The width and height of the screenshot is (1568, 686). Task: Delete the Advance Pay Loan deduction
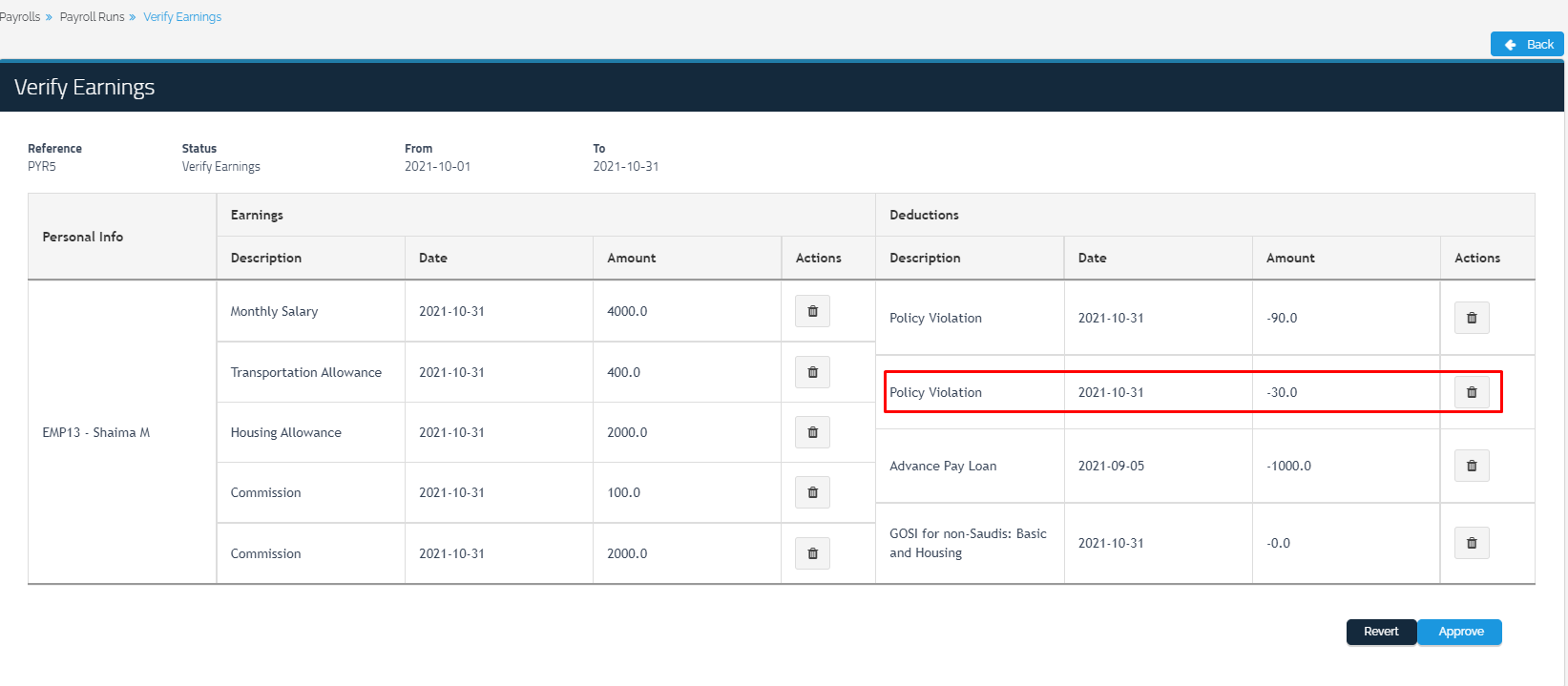click(1471, 466)
